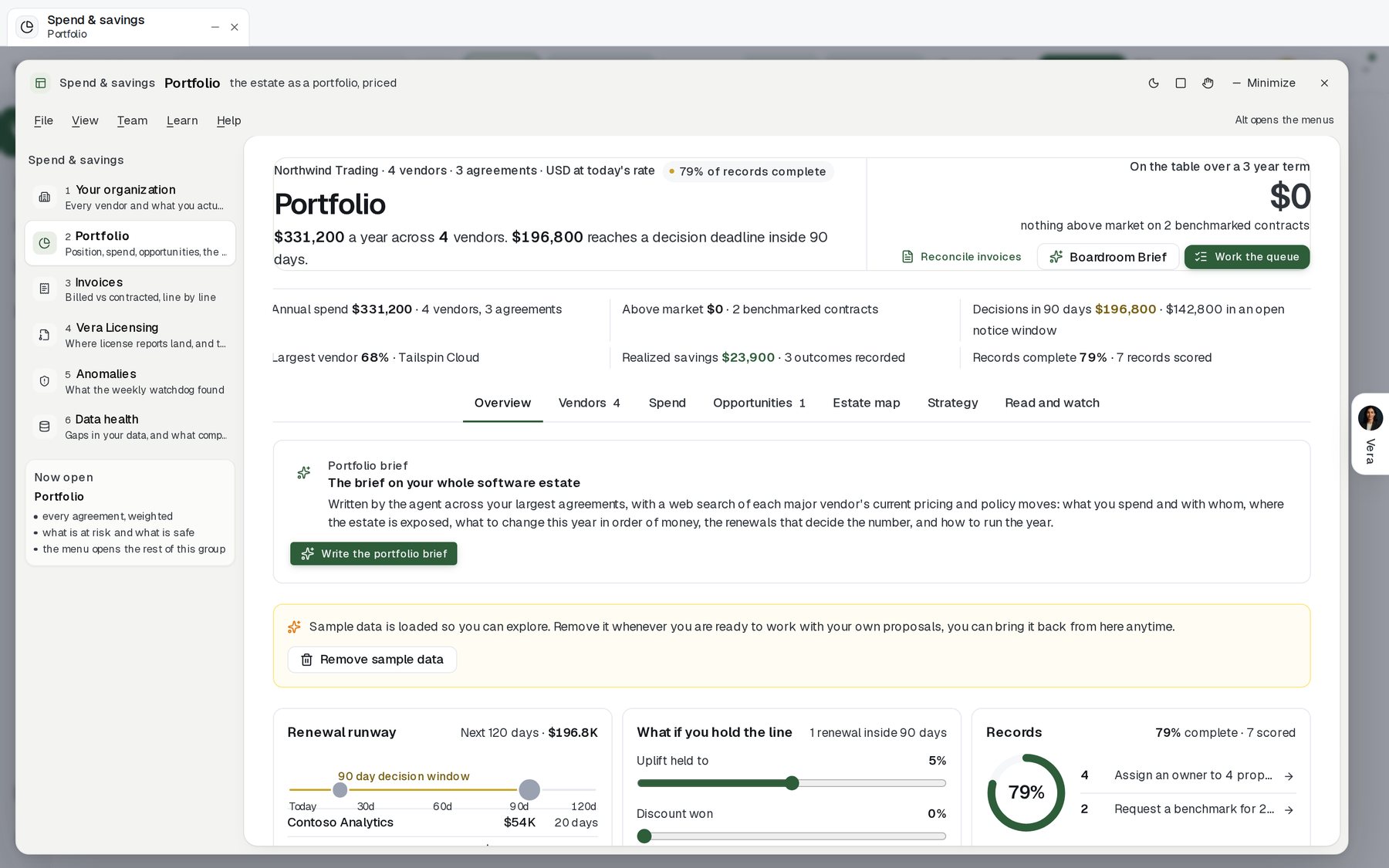Click the Reconcile invoices link

tap(961, 257)
